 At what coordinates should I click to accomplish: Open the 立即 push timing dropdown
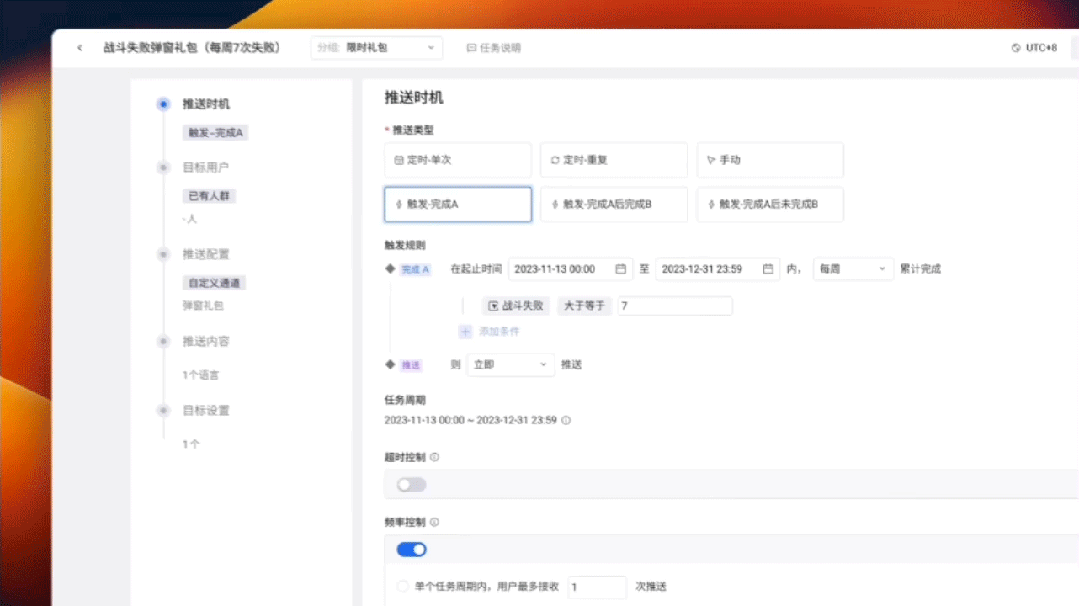coord(510,365)
